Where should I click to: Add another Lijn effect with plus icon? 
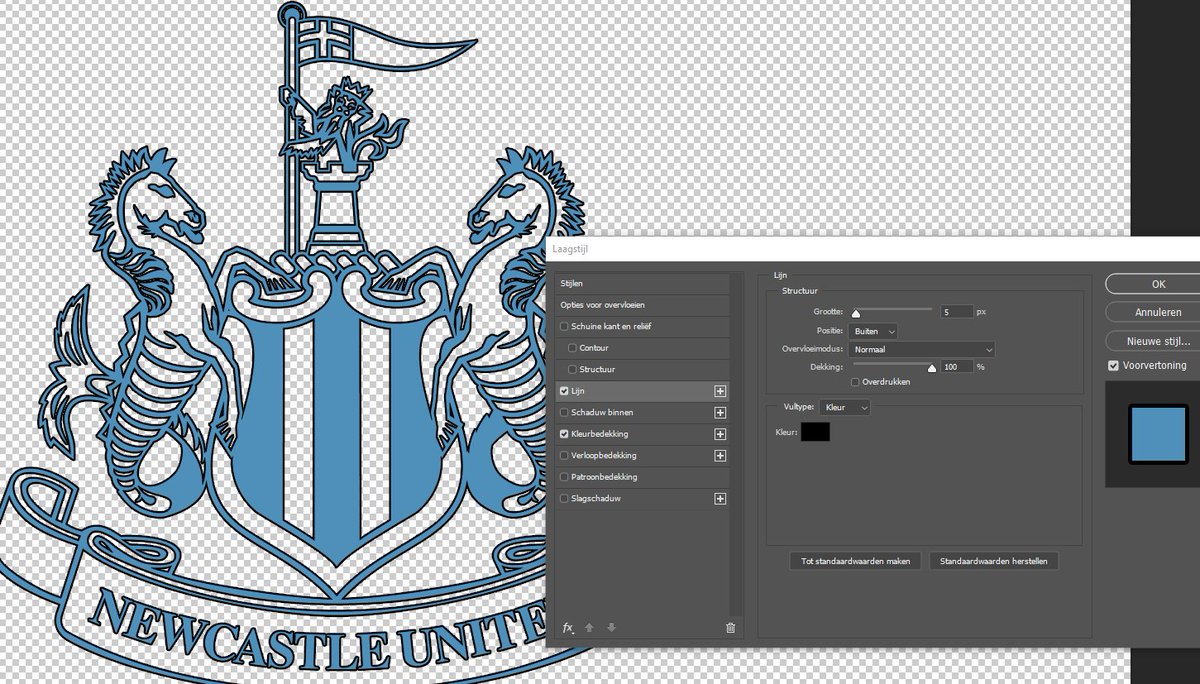pos(720,391)
